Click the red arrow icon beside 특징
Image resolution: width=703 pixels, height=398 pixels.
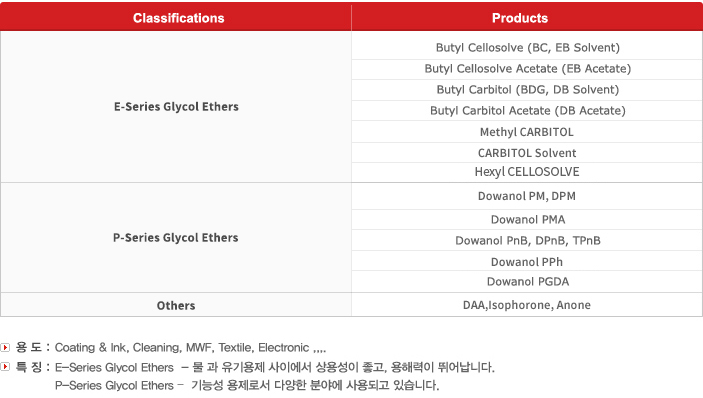(x=5, y=367)
